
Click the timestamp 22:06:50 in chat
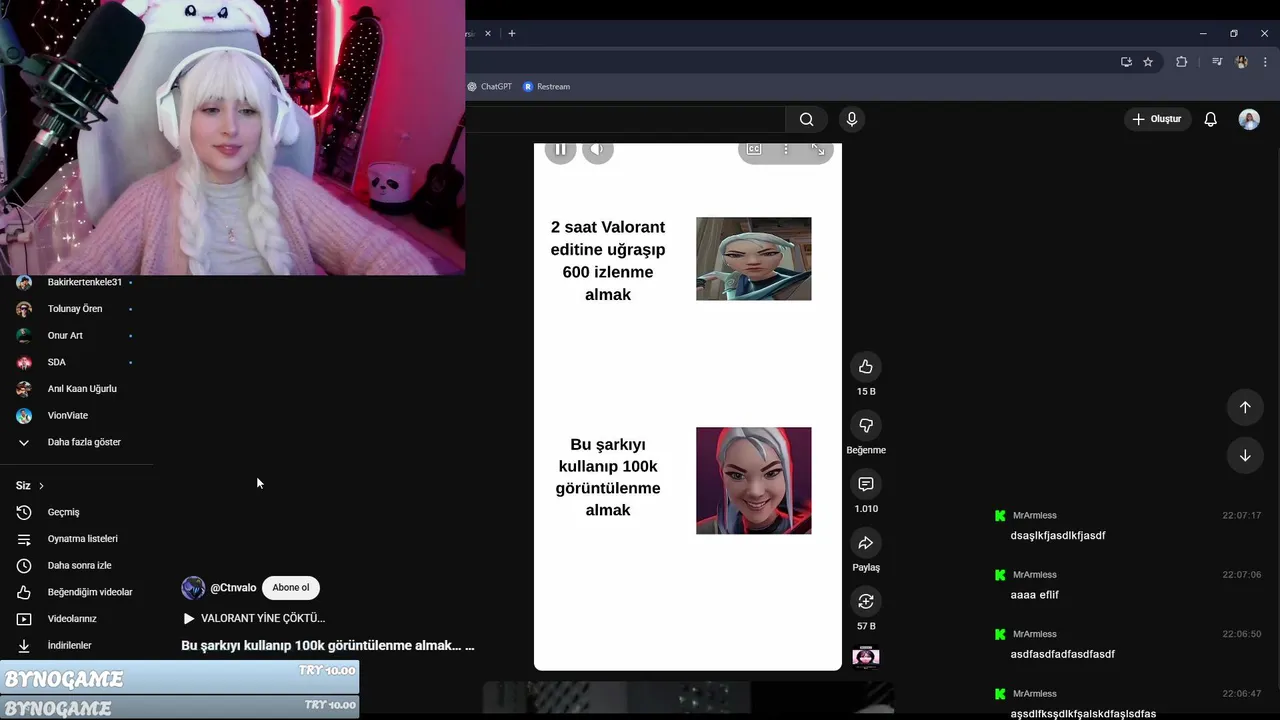[x=1242, y=634]
